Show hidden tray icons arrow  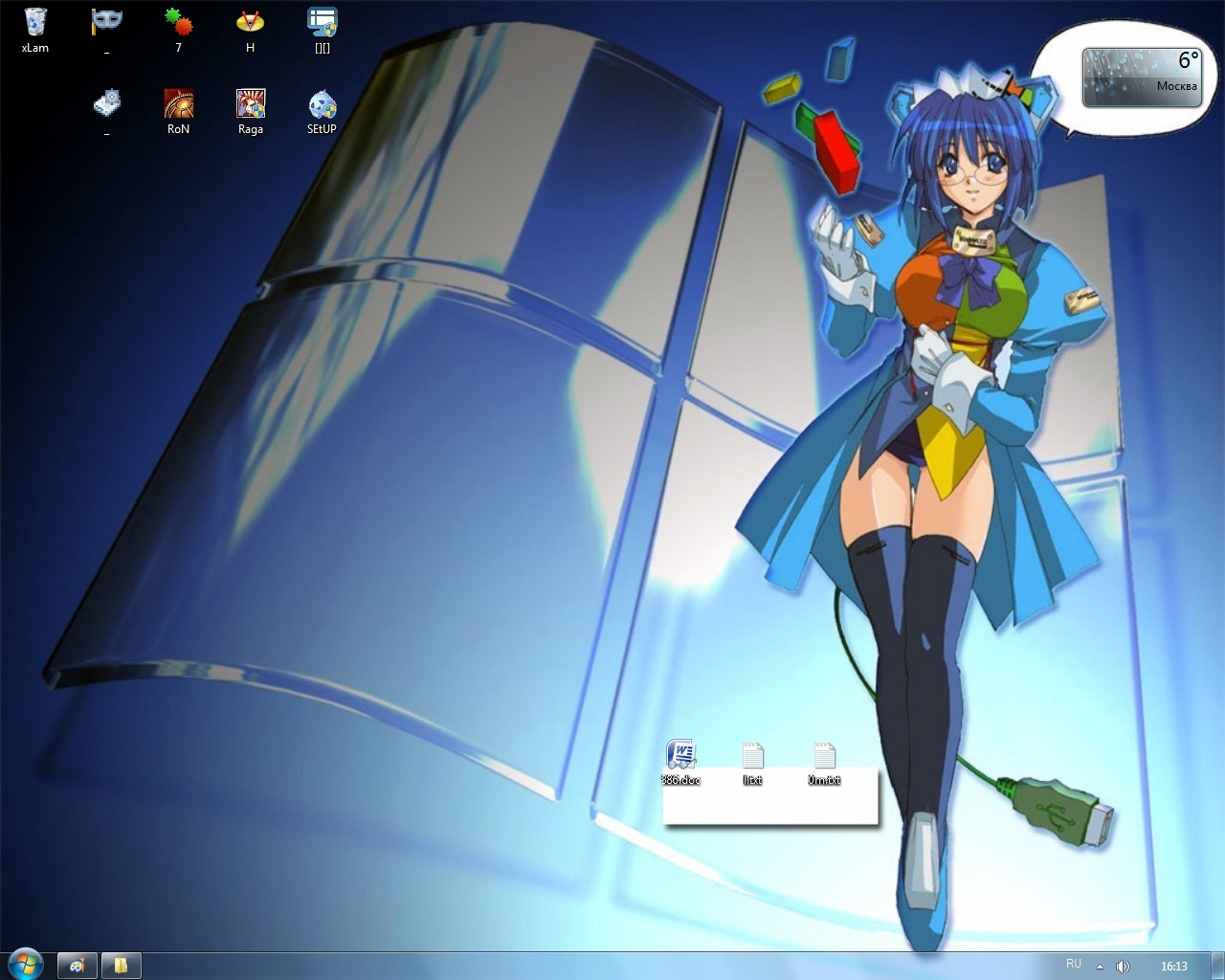pos(1100,967)
